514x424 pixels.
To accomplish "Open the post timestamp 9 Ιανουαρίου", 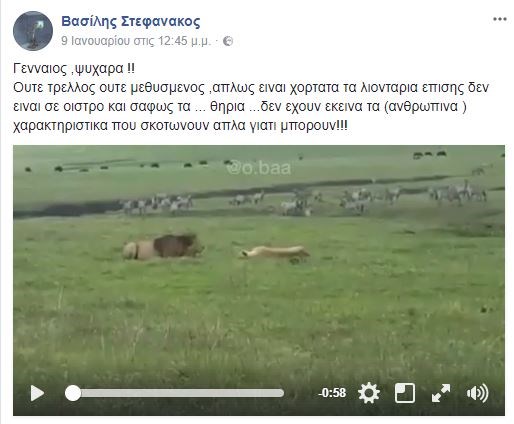I will (x=136, y=41).
